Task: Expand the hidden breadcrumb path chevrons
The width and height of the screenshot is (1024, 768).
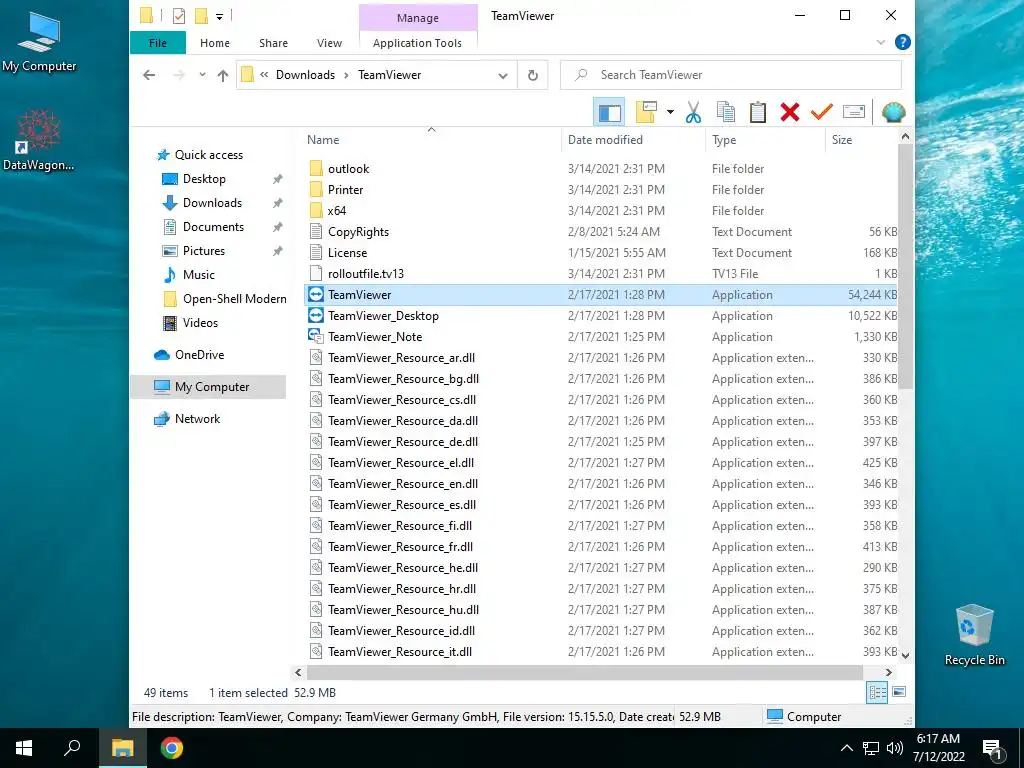Action: pyautogui.click(x=264, y=75)
